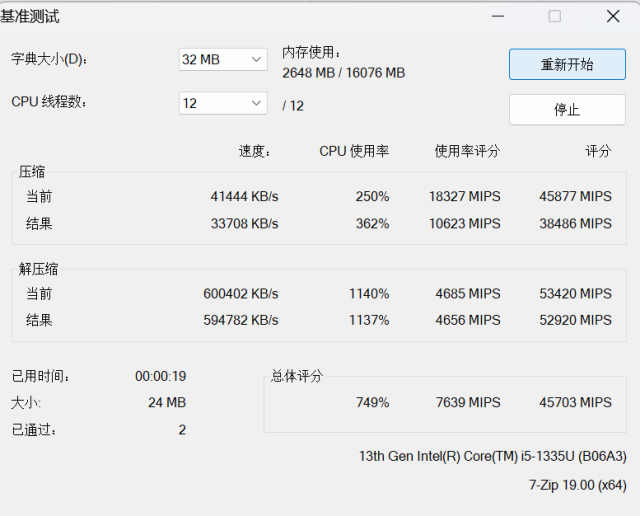The image size is (640, 516).
Task: Expand the CPU thread count dropdown
Action: point(222,103)
